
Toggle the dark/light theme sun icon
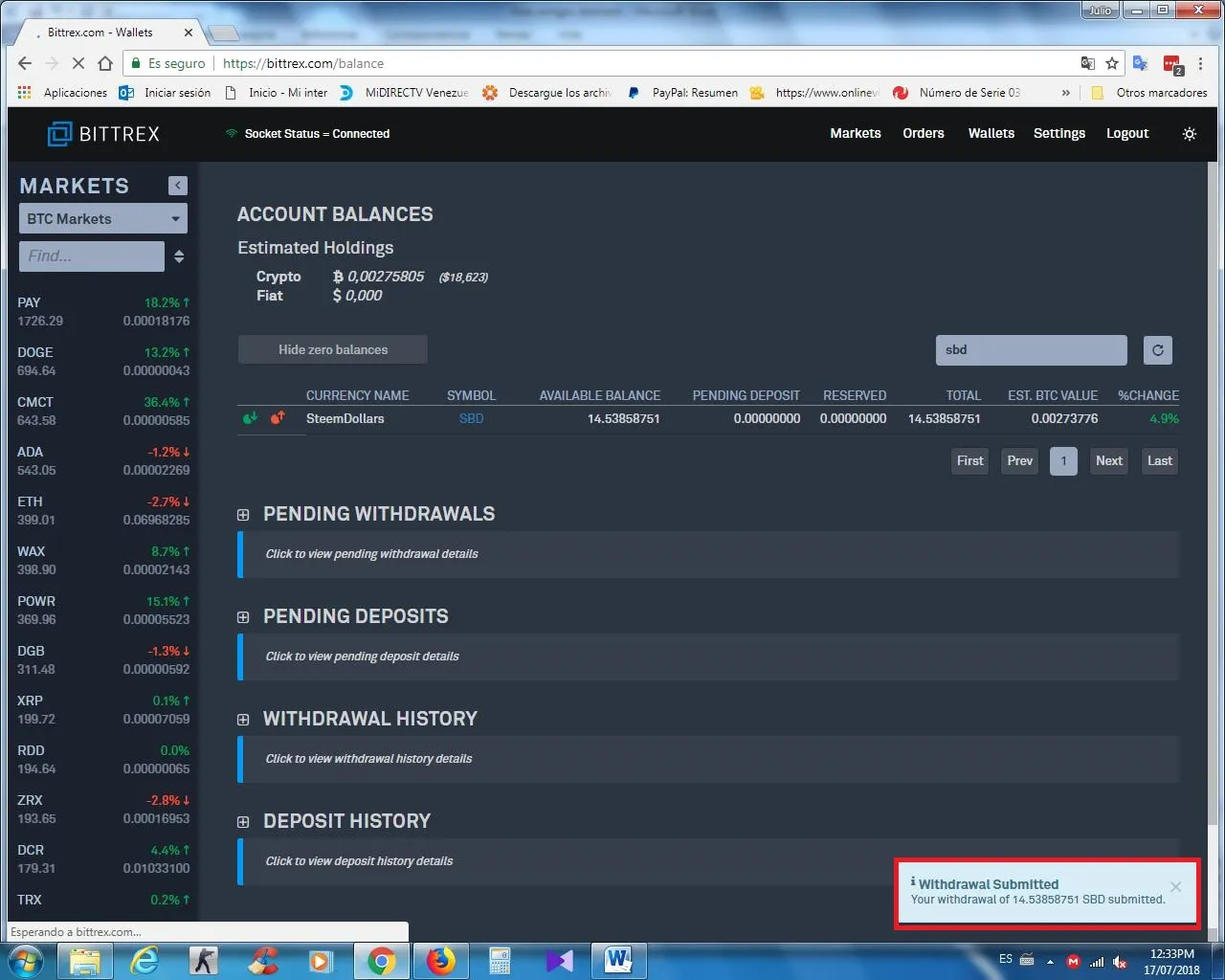click(1190, 134)
